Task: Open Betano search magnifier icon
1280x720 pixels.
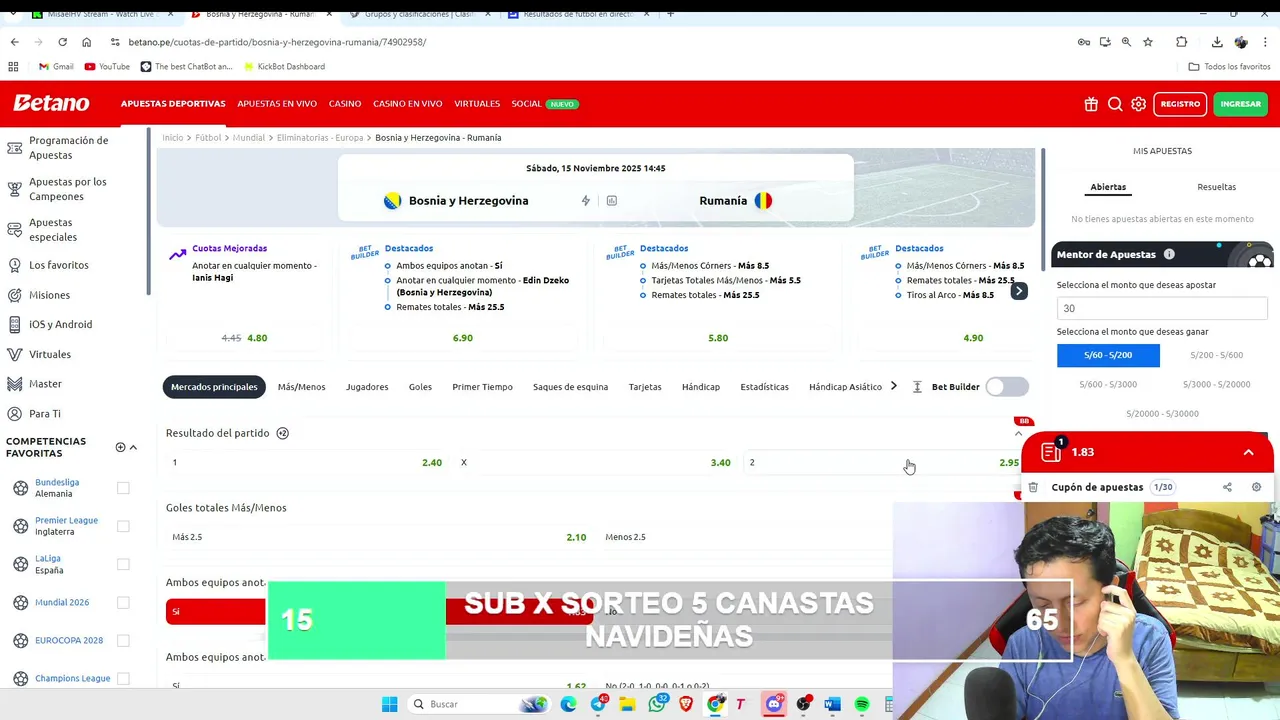Action: 1115,104
